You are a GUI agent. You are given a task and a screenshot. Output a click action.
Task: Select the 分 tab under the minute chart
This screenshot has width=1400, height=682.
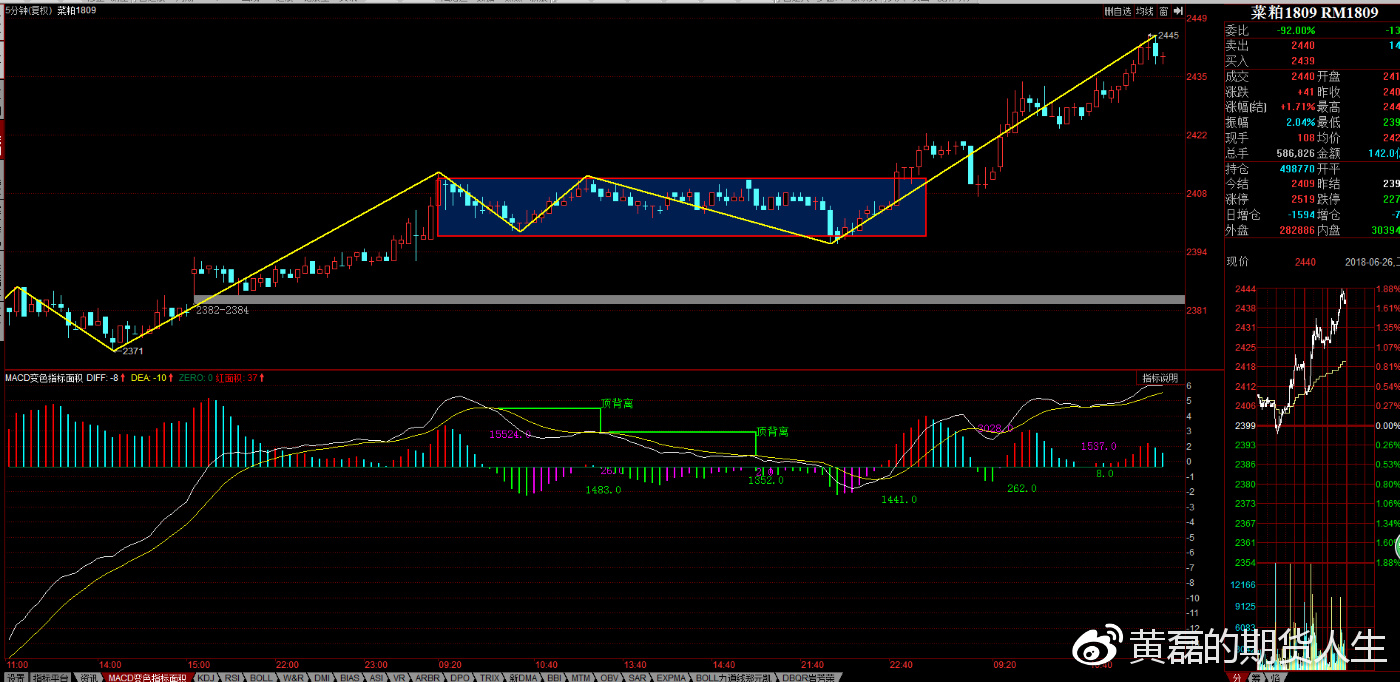(x=1237, y=677)
